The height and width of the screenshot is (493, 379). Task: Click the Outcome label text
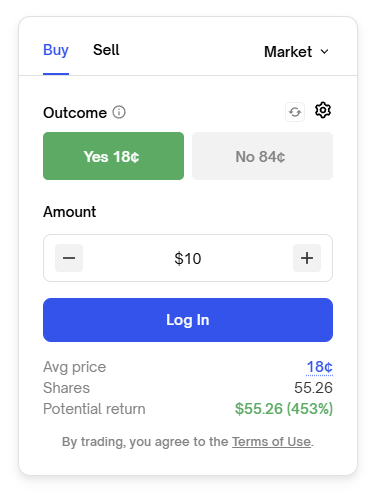(75, 113)
